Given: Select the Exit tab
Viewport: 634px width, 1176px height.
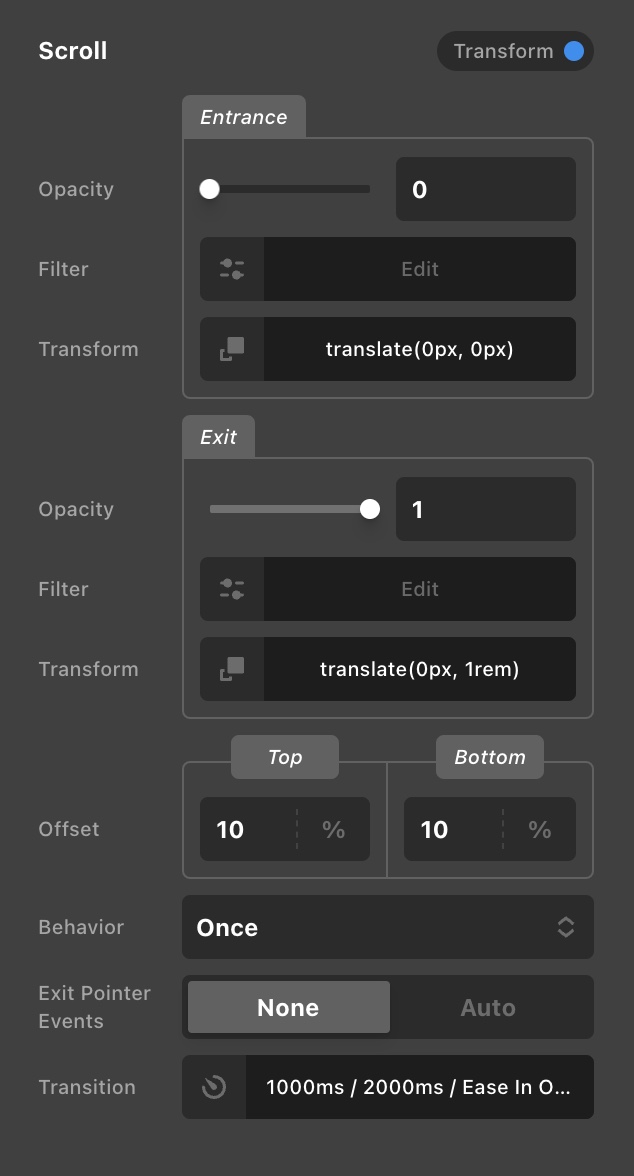Looking at the screenshot, I should (x=218, y=437).
